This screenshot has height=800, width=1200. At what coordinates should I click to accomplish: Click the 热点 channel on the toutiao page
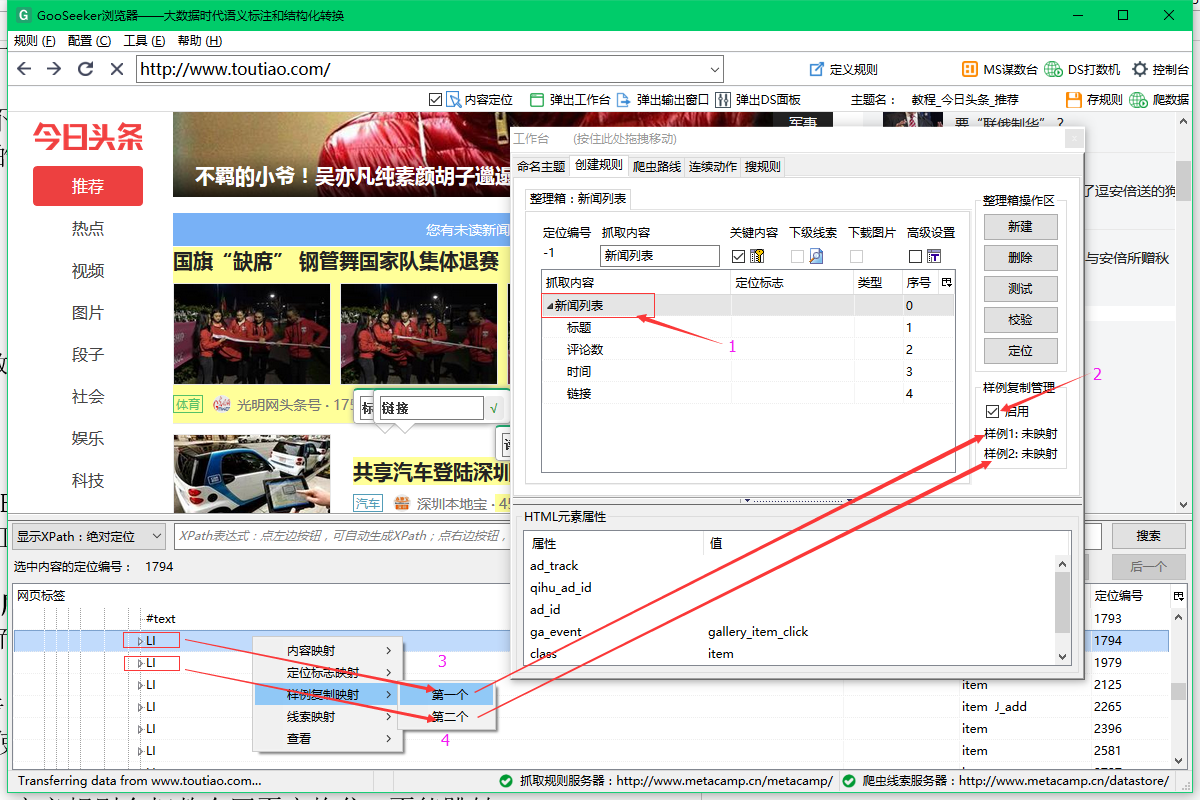88,228
